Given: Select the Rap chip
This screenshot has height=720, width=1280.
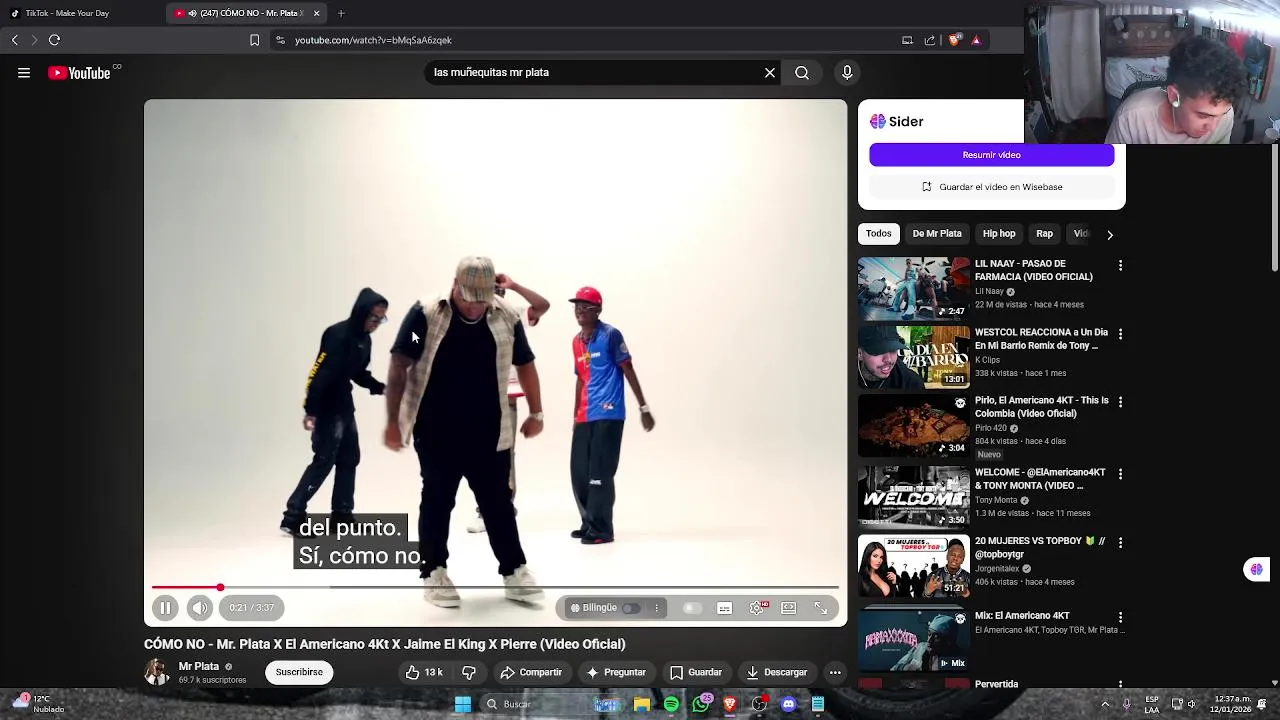Looking at the screenshot, I should pyautogui.click(x=1044, y=234).
